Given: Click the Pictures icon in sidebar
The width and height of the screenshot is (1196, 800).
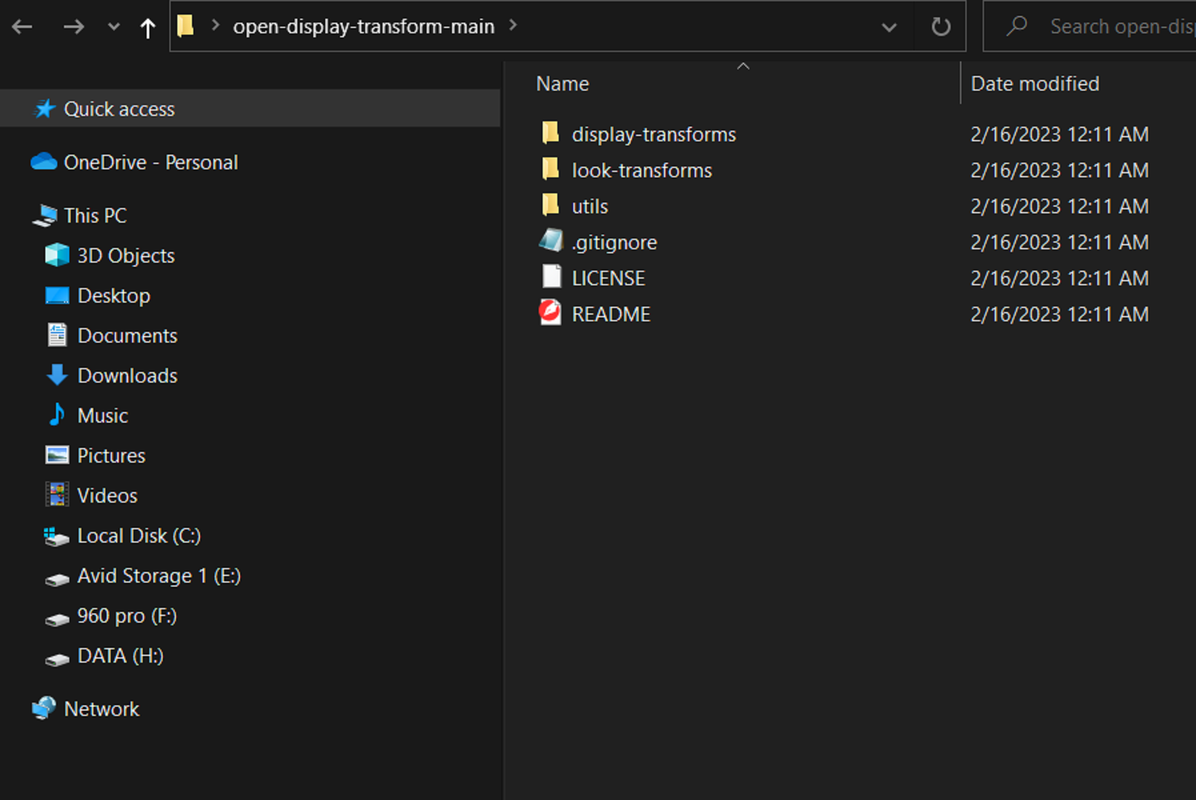Looking at the screenshot, I should (x=56, y=455).
